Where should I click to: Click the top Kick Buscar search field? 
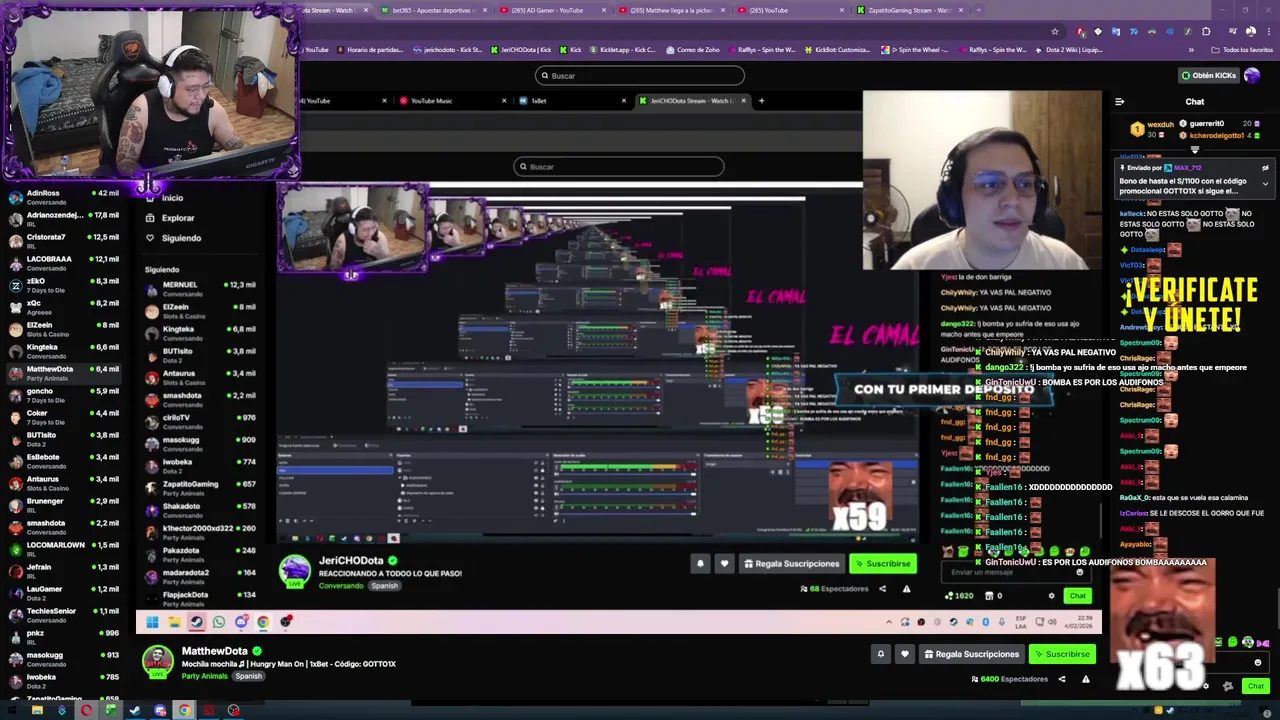pyautogui.click(x=639, y=75)
